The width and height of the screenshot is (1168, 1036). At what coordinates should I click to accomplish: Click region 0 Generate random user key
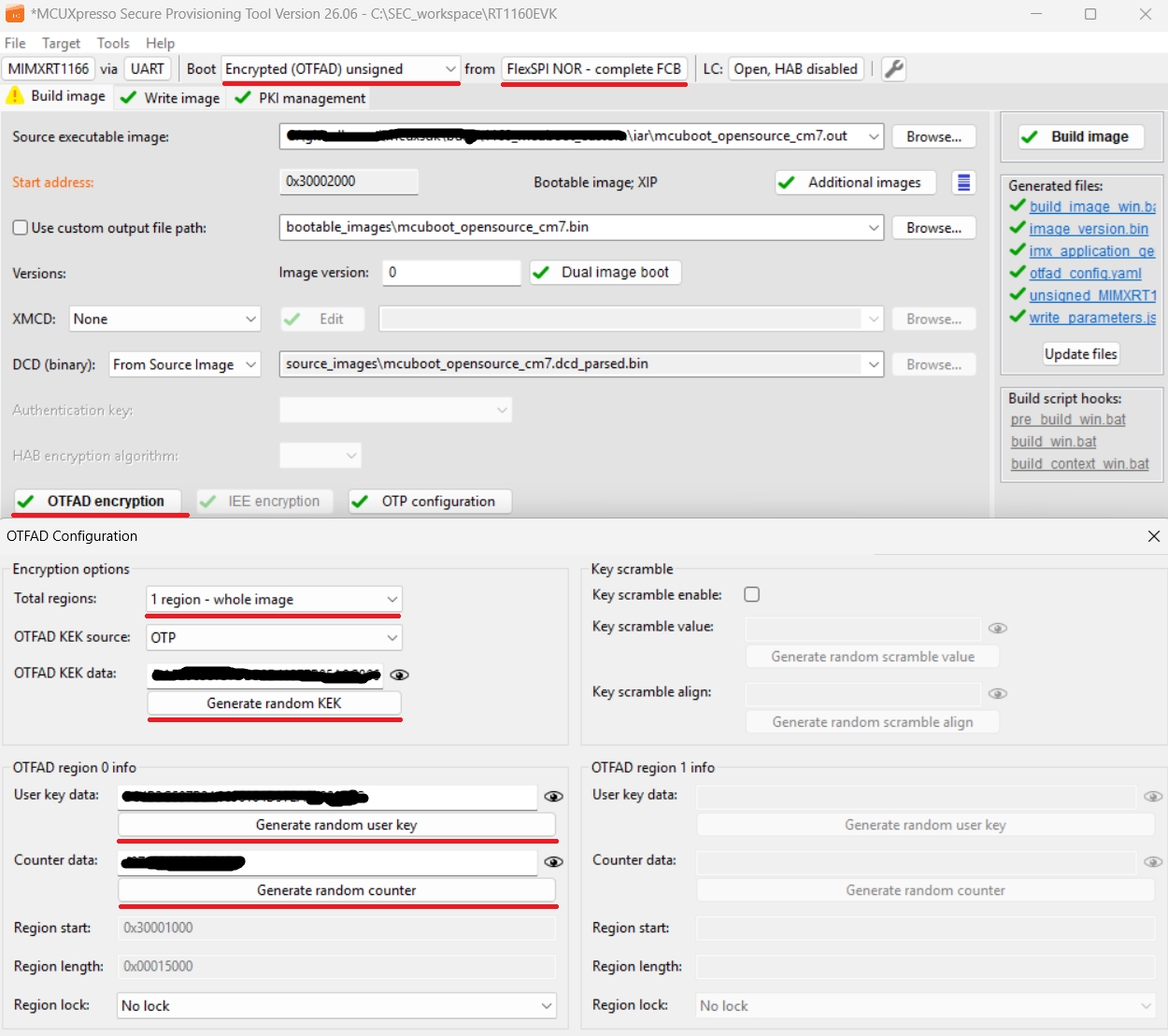point(336,825)
